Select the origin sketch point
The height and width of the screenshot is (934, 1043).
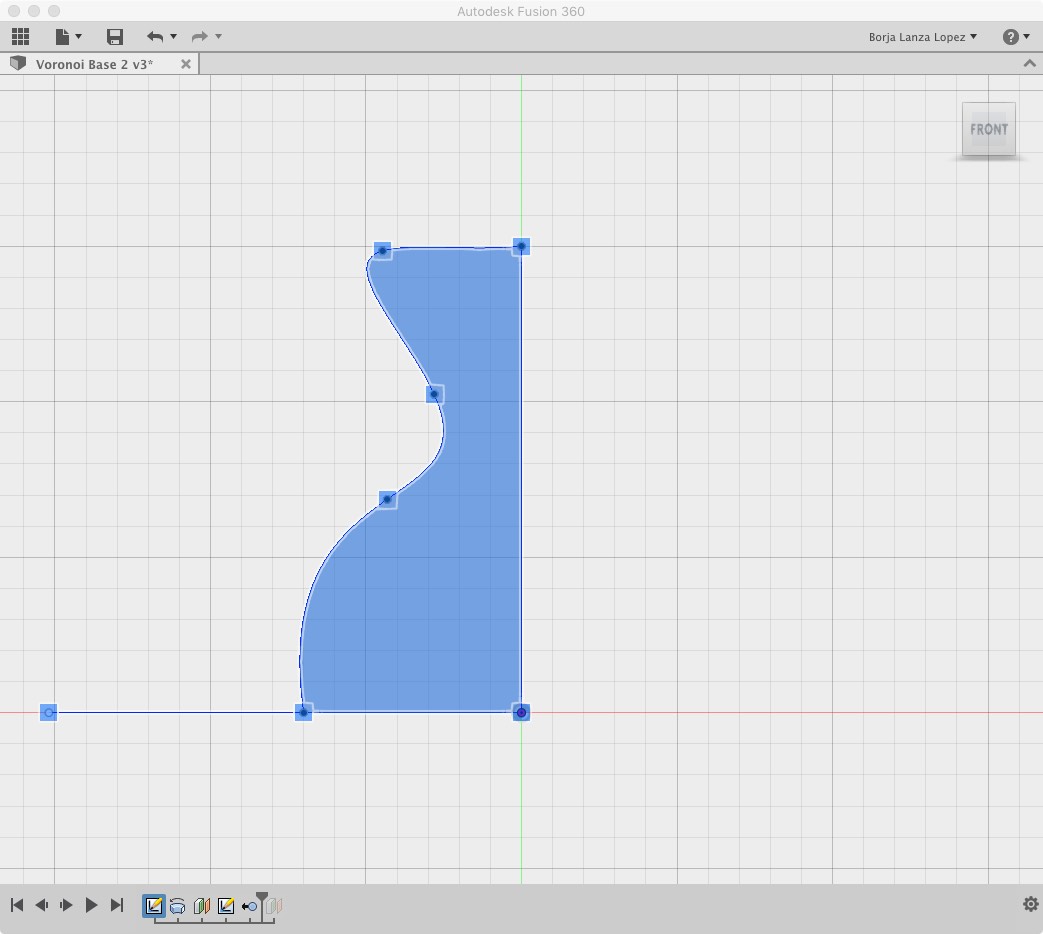pos(522,712)
